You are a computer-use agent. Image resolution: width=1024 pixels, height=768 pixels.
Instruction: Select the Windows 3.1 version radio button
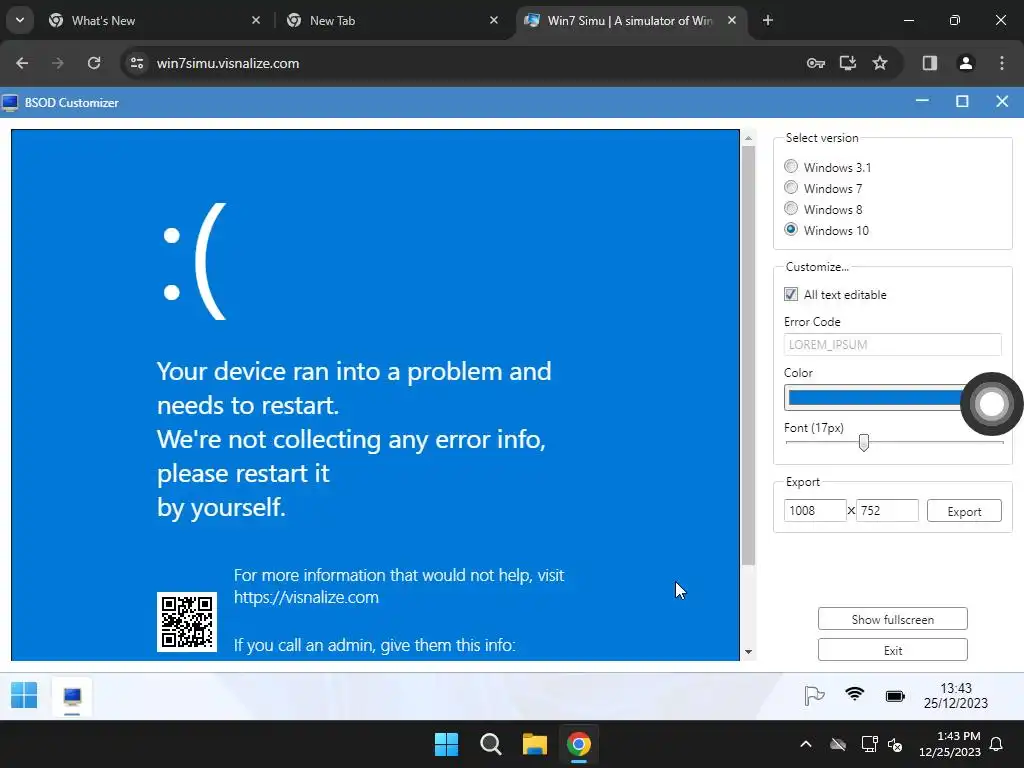pyautogui.click(x=791, y=167)
